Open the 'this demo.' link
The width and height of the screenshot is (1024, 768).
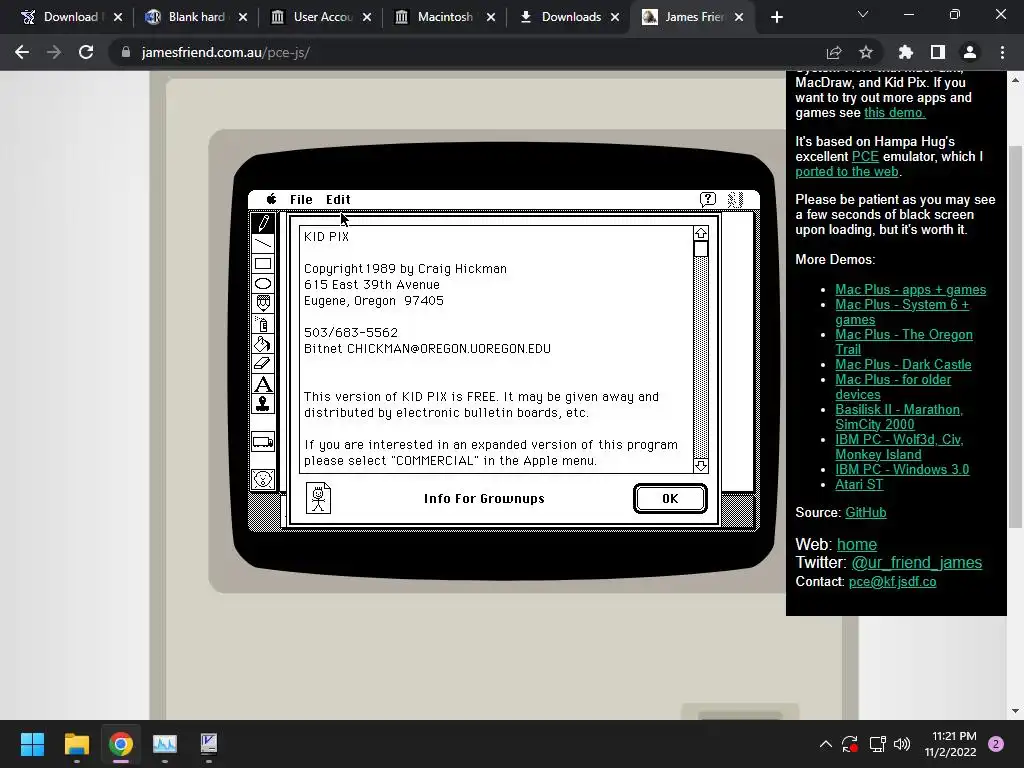pyautogui.click(x=895, y=112)
